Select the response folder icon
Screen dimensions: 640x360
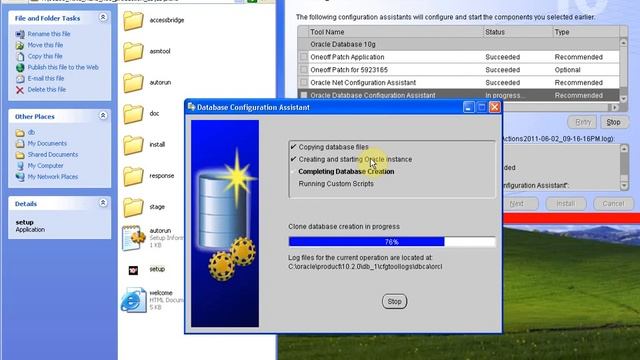133,176
